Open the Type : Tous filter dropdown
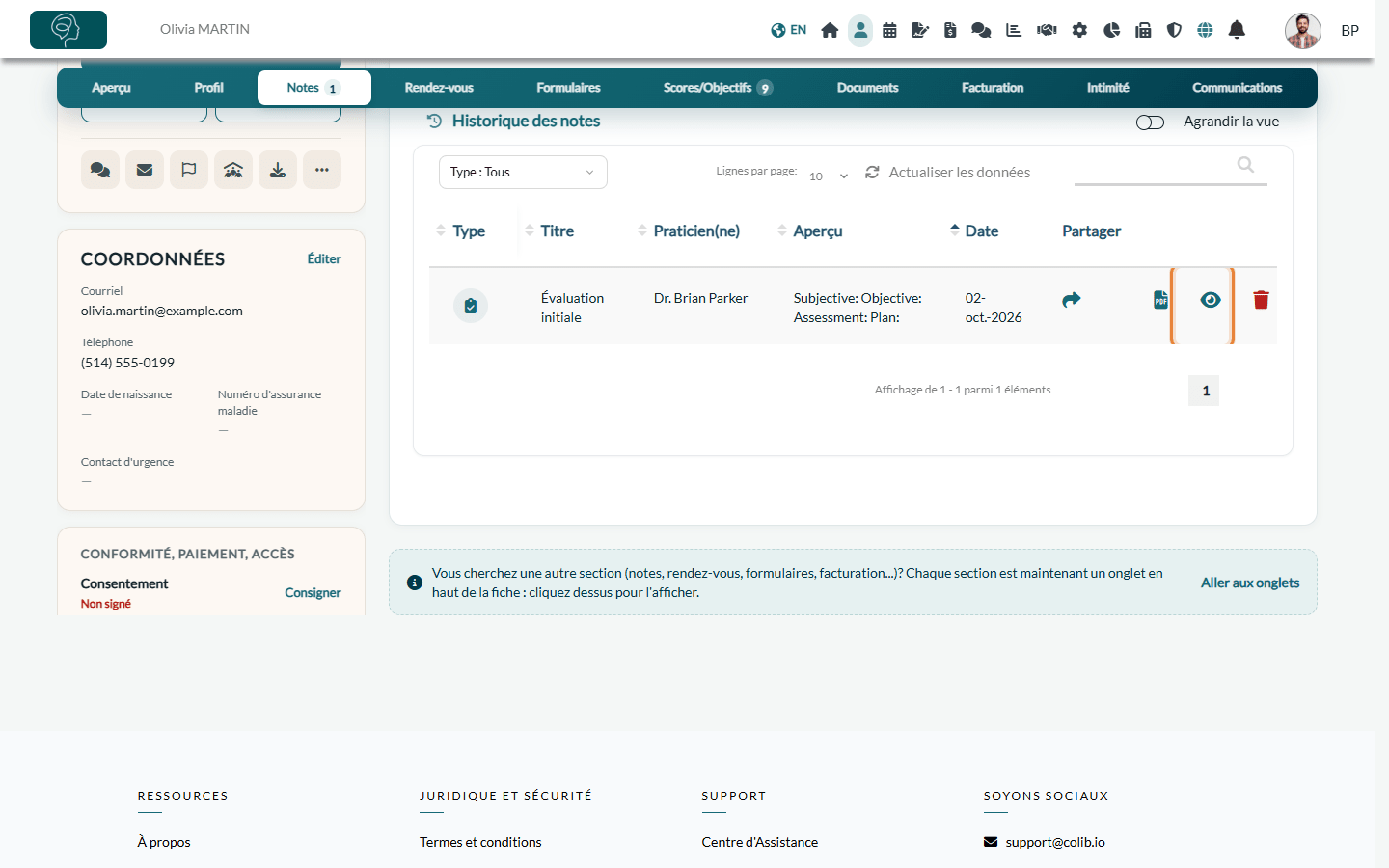 pyautogui.click(x=523, y=172)
